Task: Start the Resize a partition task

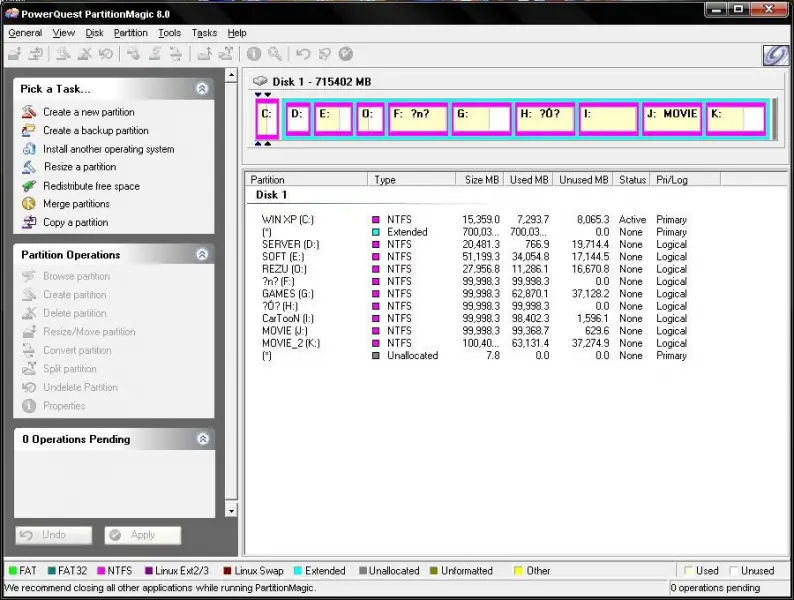Action: (80, 167)
